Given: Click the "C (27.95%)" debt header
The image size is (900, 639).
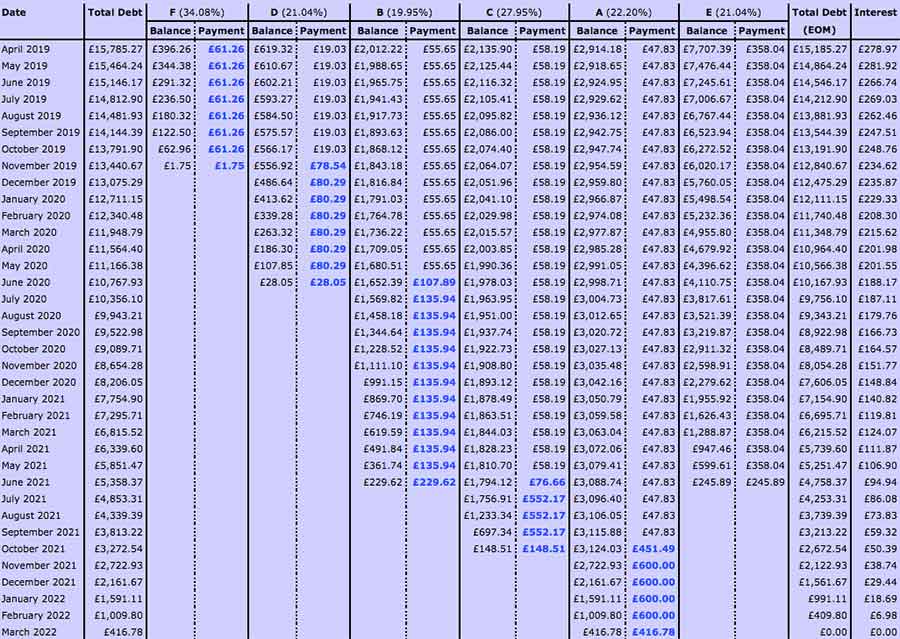Looking at the screenshot, I should 514,12.
